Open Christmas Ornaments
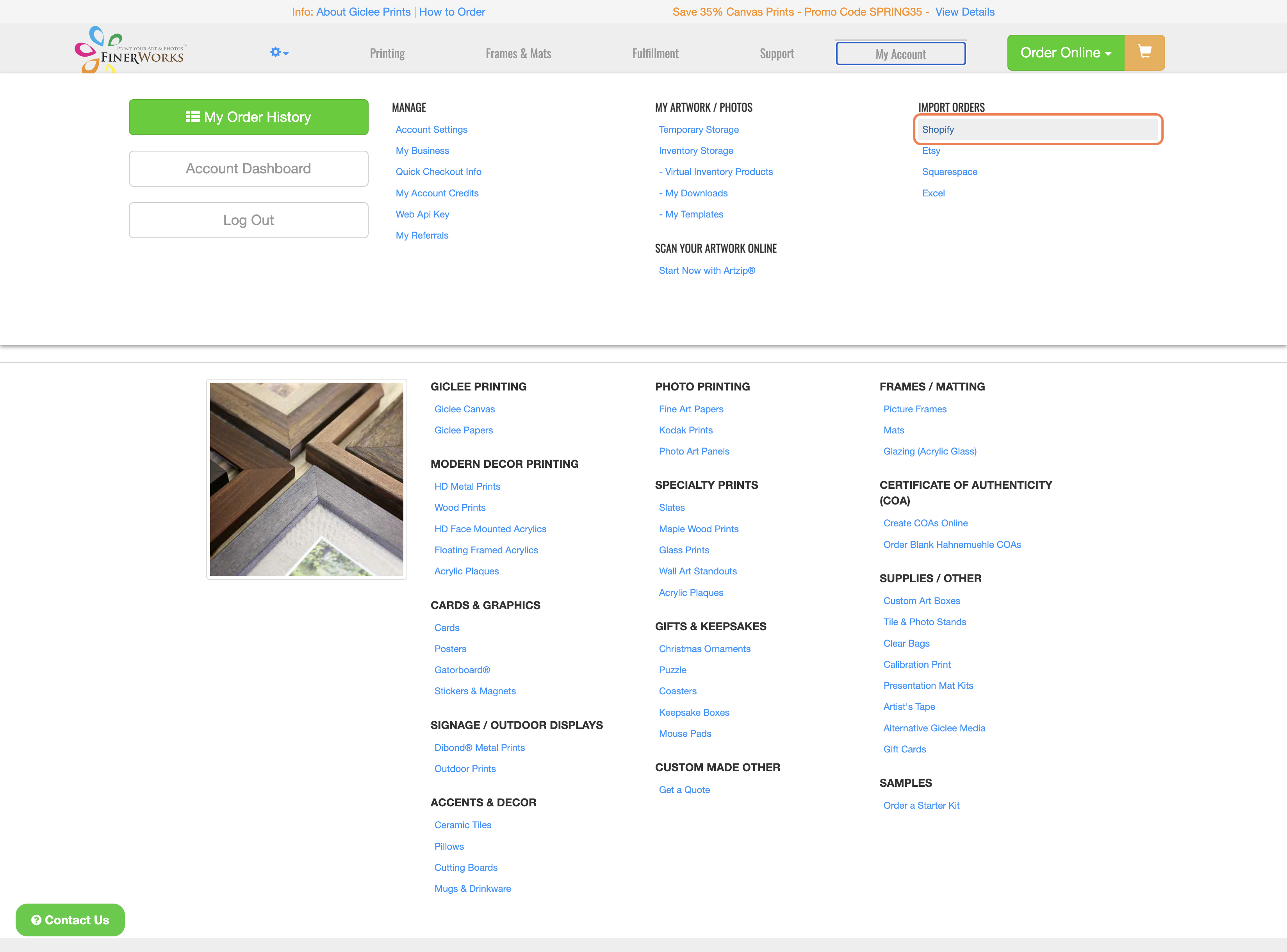This screenshot has height=952, width=1287. [704, 649]
